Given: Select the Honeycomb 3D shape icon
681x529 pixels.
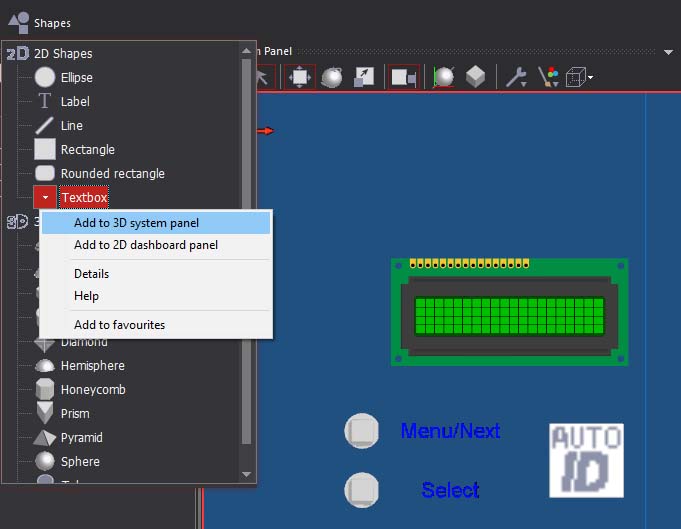Looking at the screenshot, I should tap(45, 389).
